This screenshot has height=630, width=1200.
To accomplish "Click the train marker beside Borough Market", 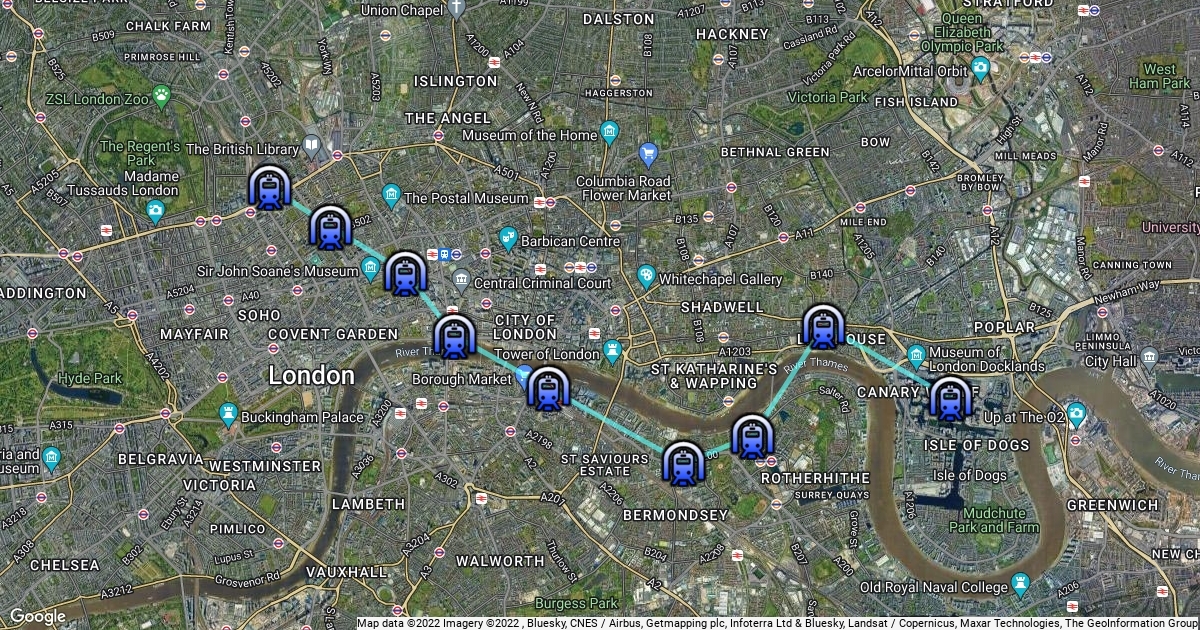I will point(548,389).
